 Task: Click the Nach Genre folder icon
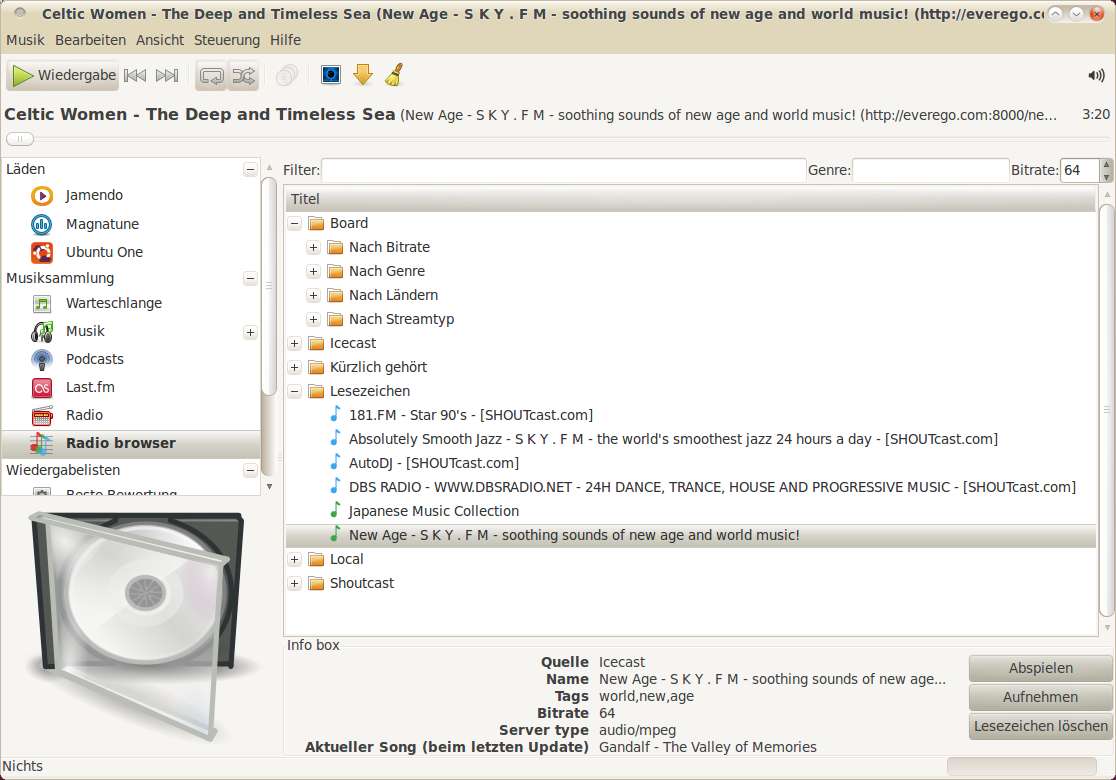(335, 272)
